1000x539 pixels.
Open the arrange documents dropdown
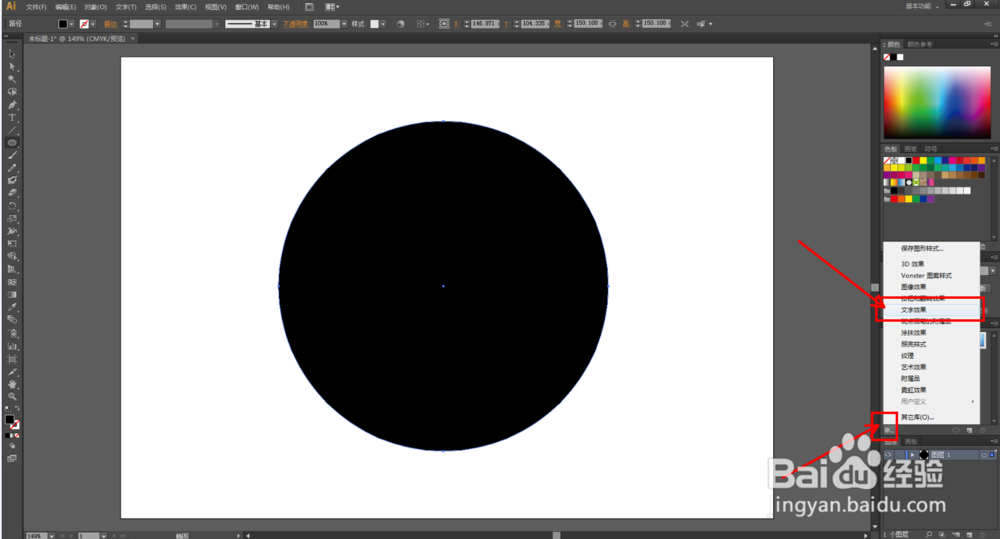(x=332, y=7)
